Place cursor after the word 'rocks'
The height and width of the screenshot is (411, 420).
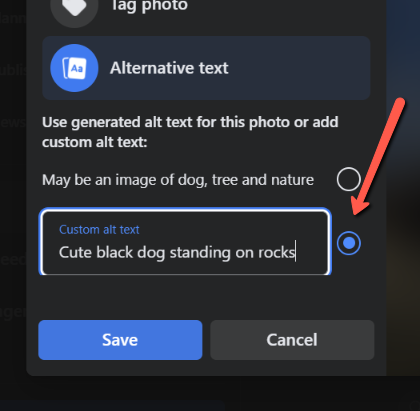pos(296,252)
